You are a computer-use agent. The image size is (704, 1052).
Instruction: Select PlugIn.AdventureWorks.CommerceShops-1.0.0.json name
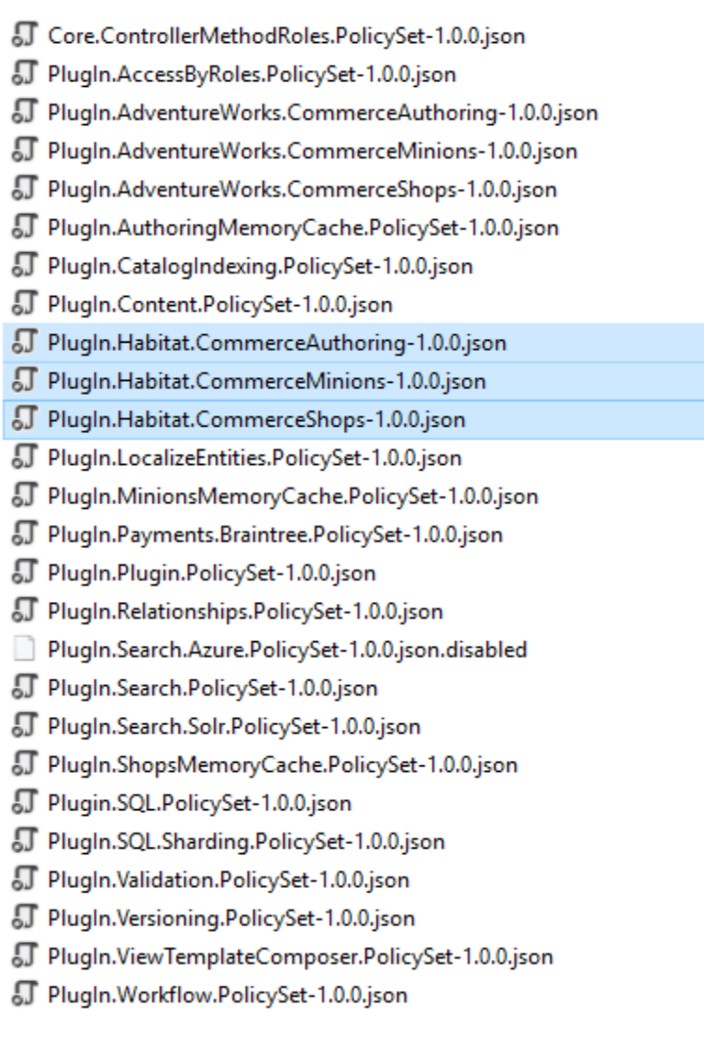302,189
